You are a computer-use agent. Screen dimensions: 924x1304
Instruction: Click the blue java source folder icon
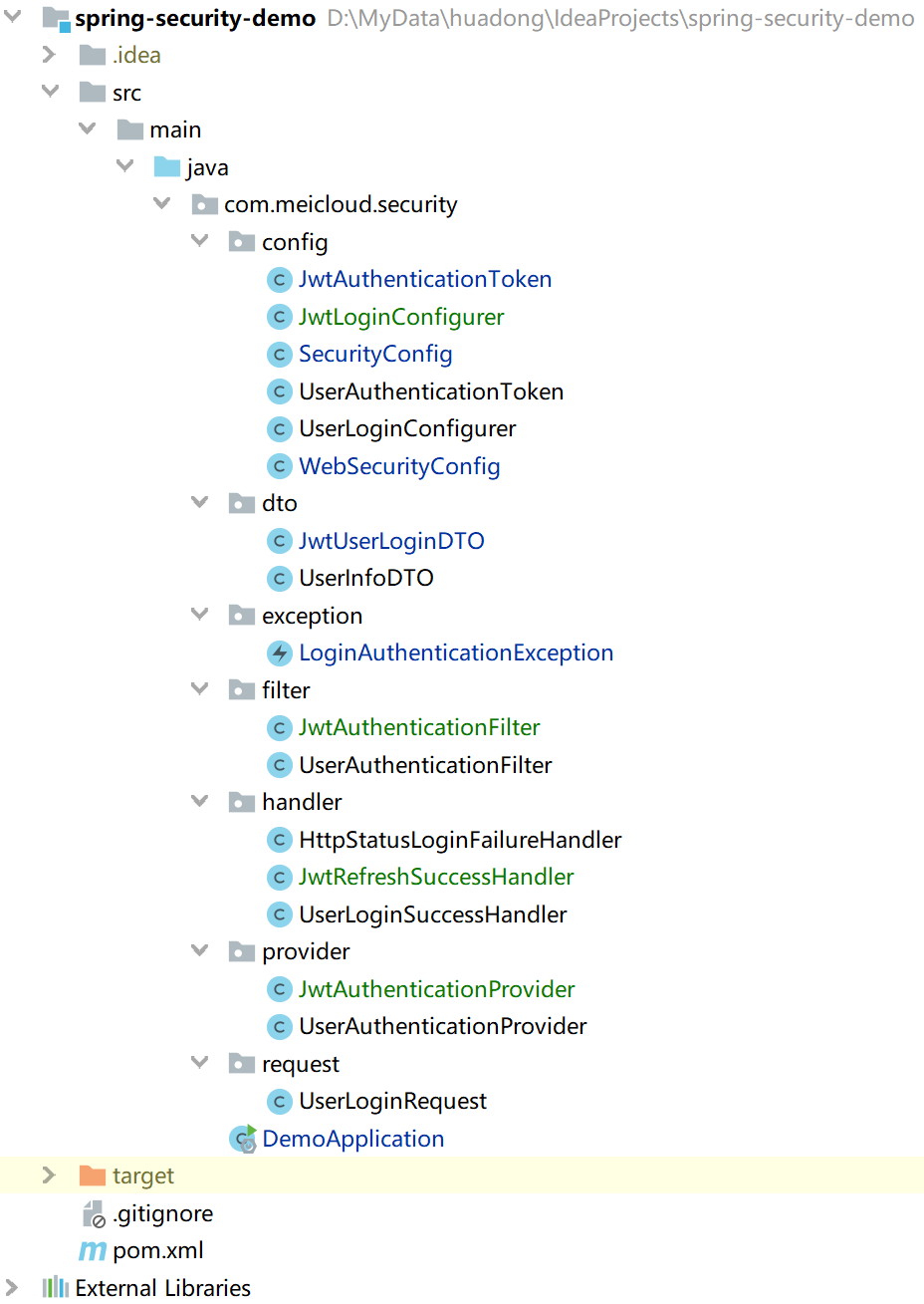pyautogui.click(x=167, y=167)
